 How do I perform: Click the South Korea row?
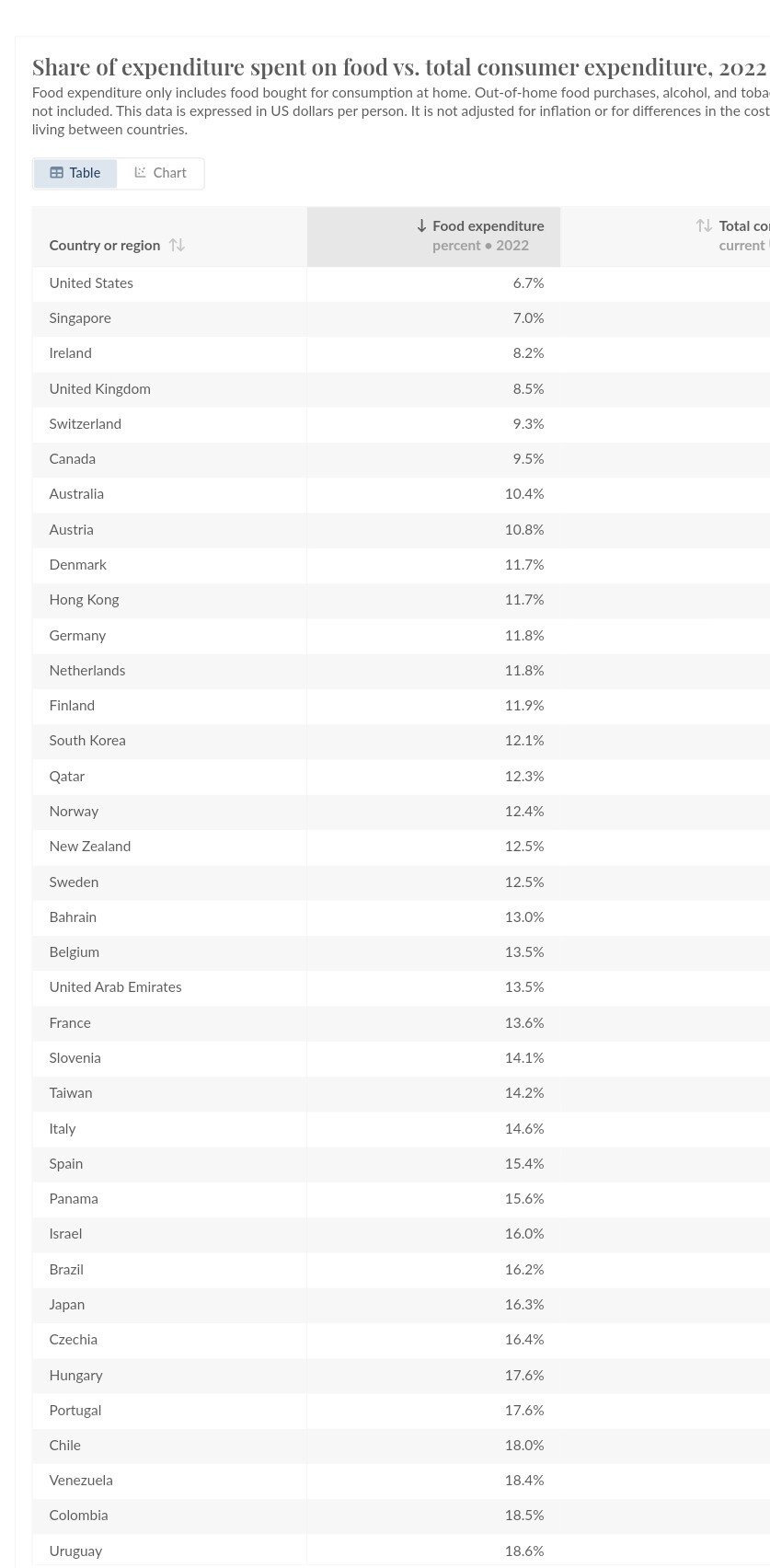87,741
